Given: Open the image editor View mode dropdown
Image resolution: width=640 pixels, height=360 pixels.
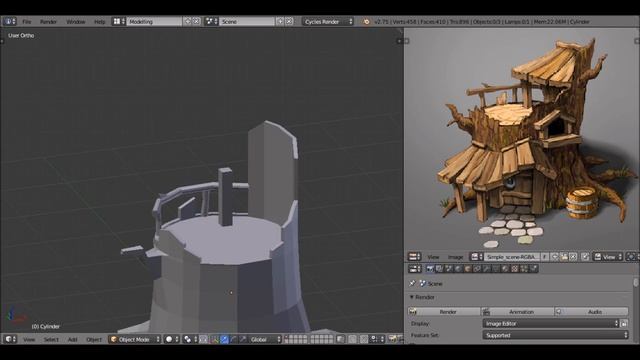Looking at the screenshot, I should pos(608,257).
